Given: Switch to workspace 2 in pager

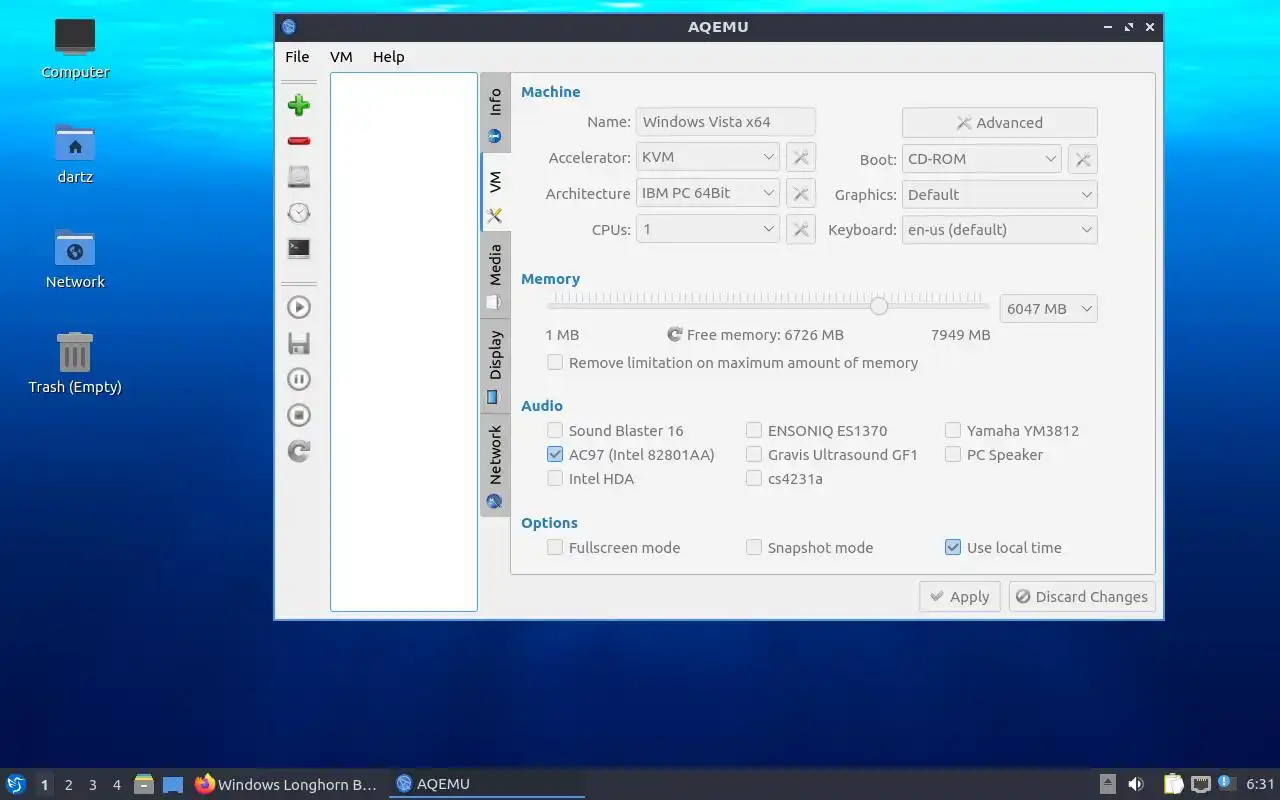Looking at the screenshot, I should pyautogui.click(x=69, y=785).
